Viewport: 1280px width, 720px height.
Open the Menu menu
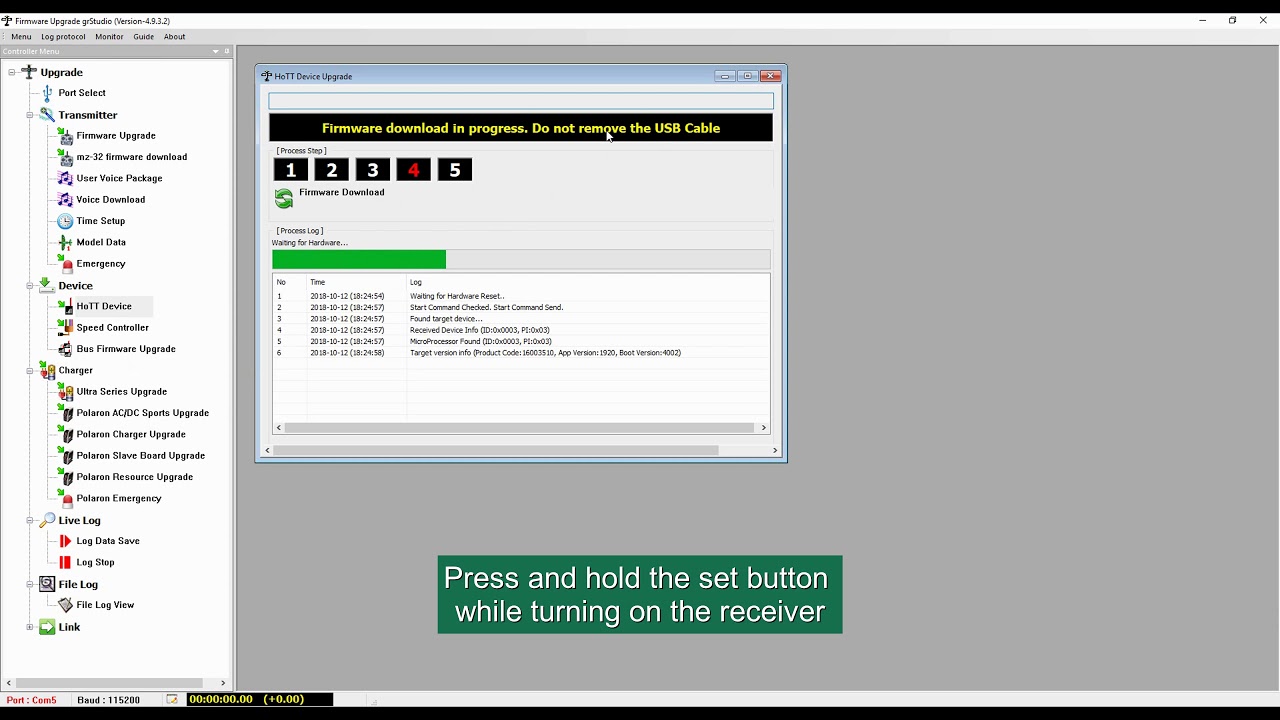(x=21, y=37)
